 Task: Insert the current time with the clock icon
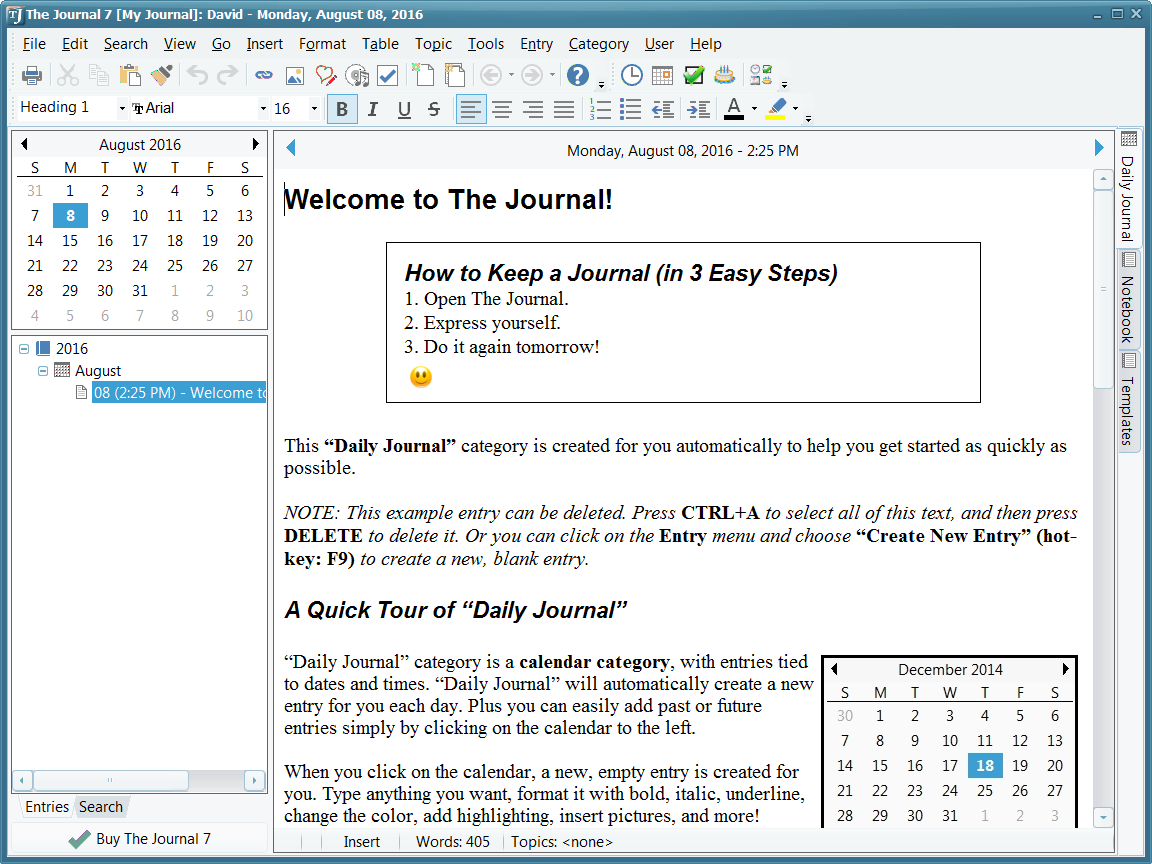pos(630,75)
